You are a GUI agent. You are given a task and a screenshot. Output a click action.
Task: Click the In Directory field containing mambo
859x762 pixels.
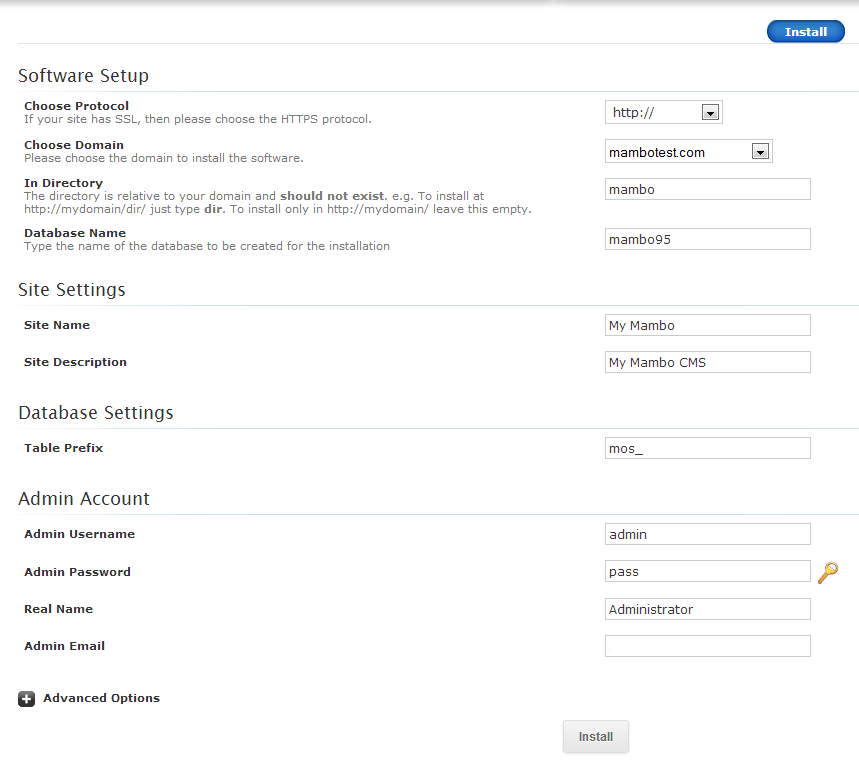[x=707, y=189]
